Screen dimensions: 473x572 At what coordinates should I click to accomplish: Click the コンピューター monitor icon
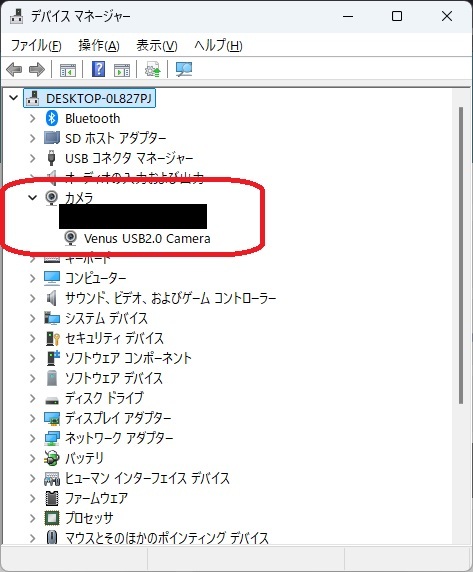(52, 278)
